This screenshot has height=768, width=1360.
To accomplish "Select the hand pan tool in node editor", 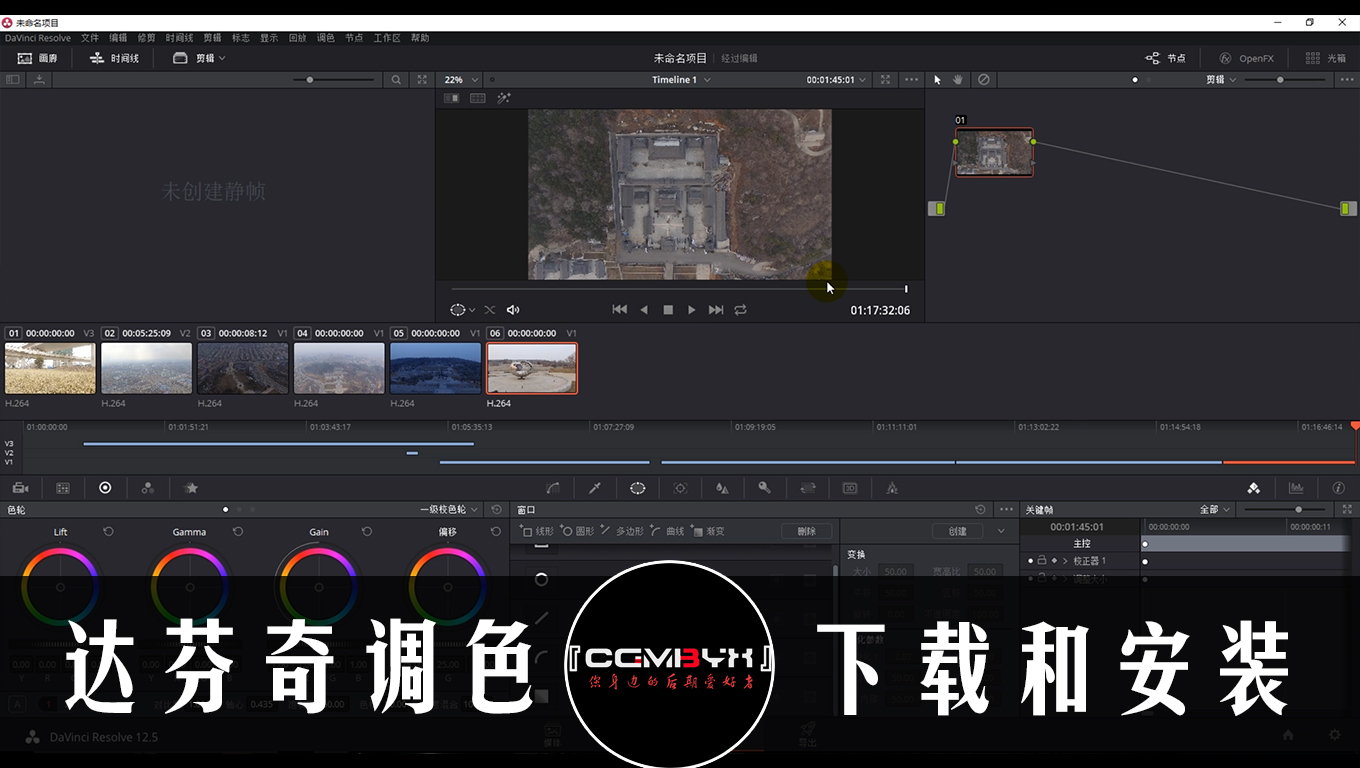I will [958, 79].
